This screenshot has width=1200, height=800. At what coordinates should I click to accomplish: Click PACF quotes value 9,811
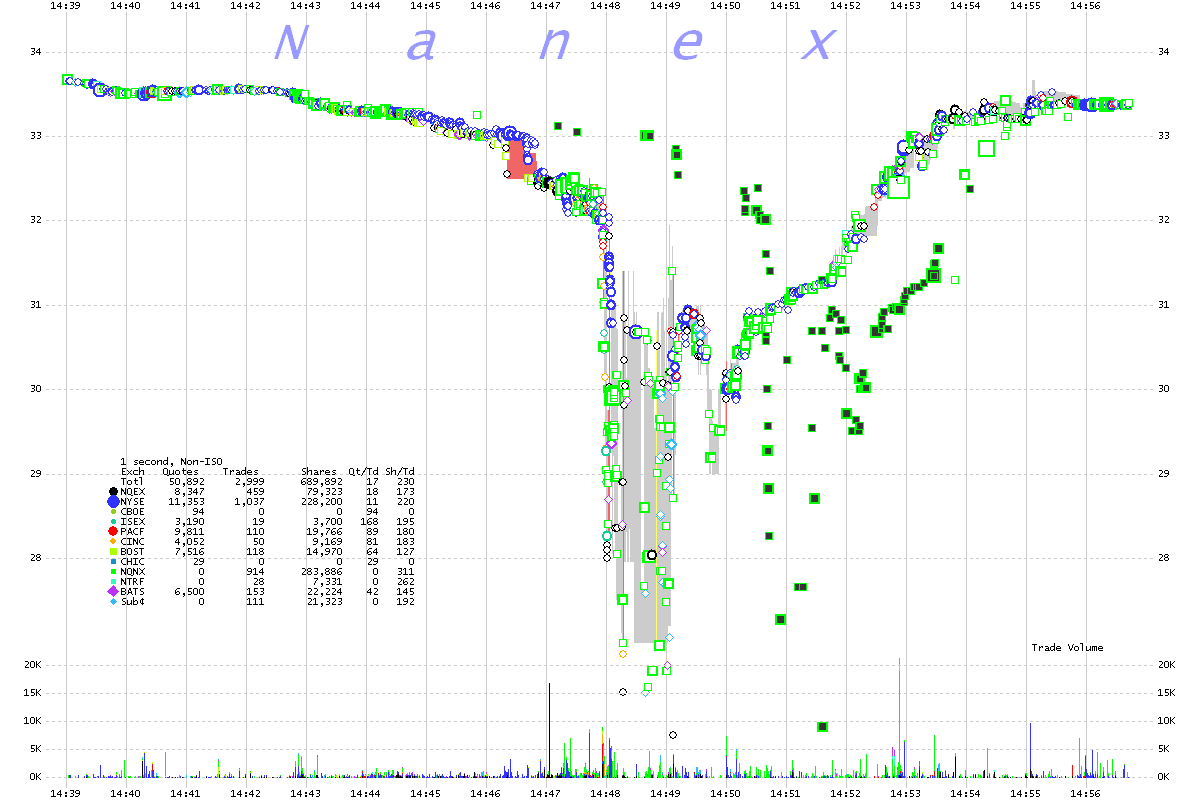tap(190, 531)
